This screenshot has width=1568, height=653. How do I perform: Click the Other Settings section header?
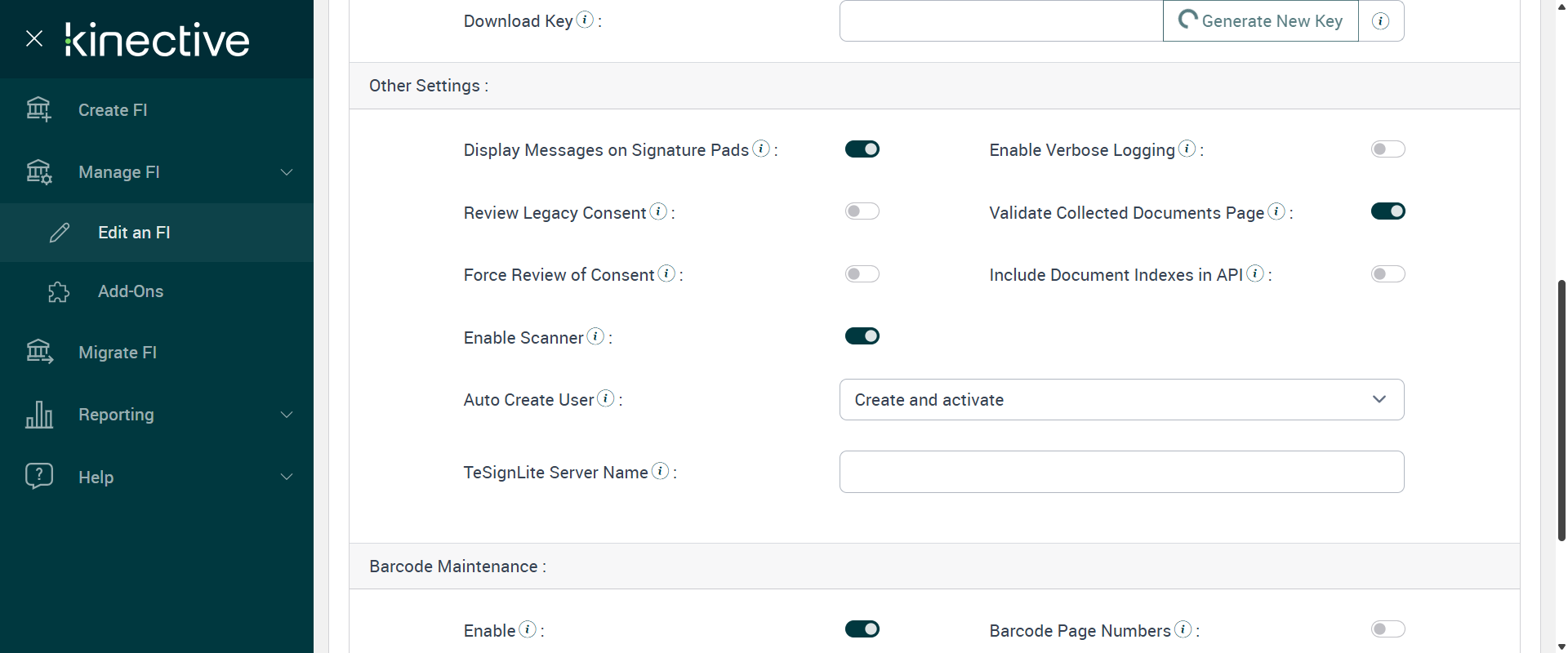point(934,86)
